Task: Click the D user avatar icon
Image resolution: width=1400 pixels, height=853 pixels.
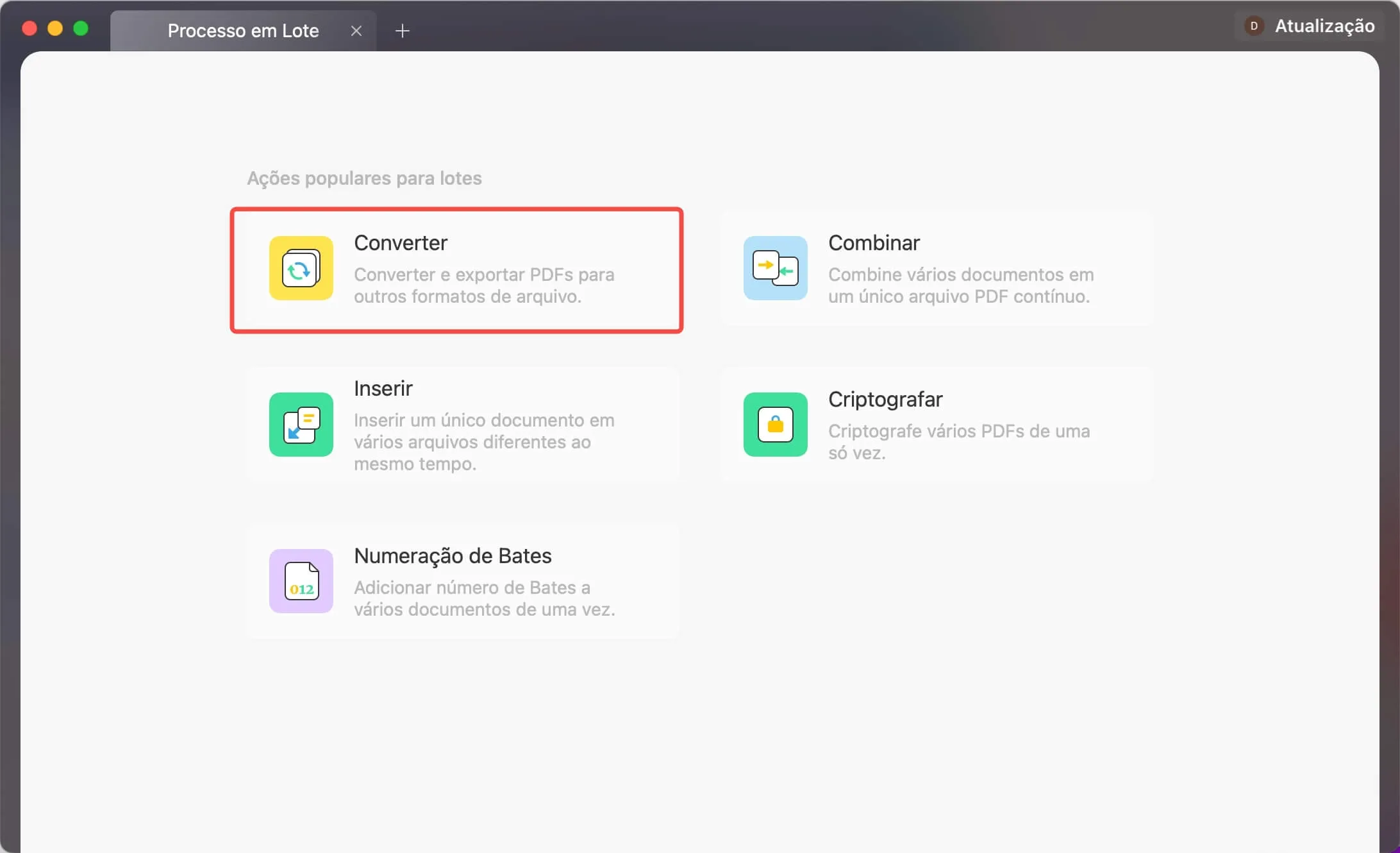Action: click(x=1254, y=26)
